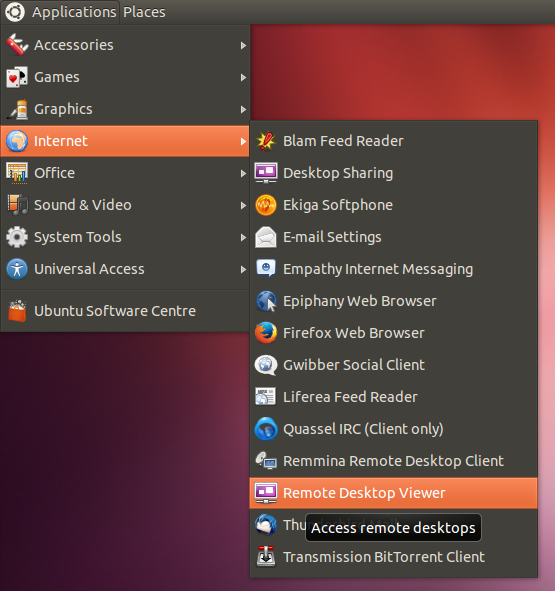Expand the Universal Access submenu arrow
Screen dimensions: 555x591
(x=243, y=269)
